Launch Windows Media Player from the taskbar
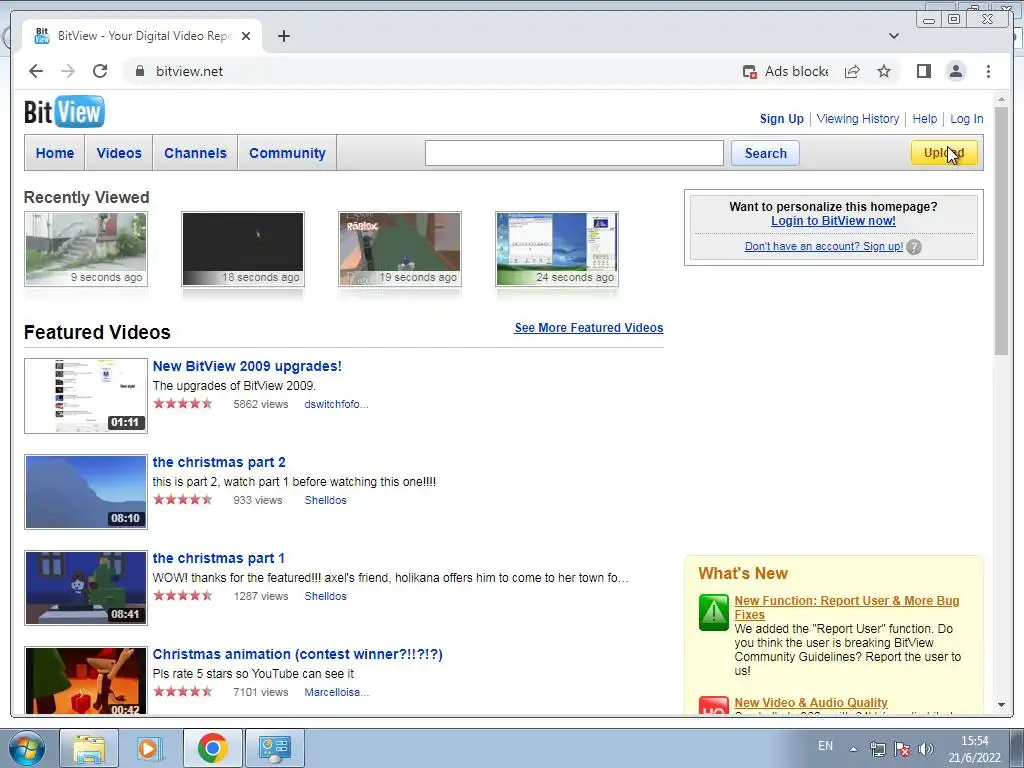Viewport: 1024px width, 768px height. [x=150, y=748]
